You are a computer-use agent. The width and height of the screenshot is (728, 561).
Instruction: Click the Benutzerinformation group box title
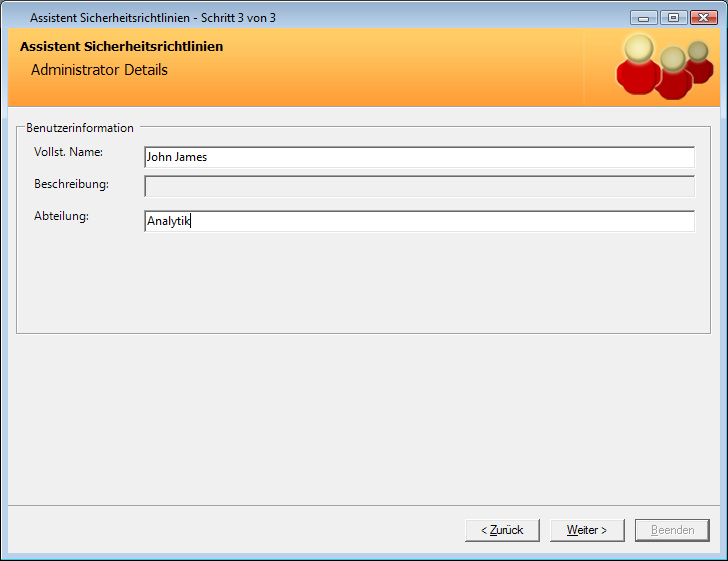80,128
